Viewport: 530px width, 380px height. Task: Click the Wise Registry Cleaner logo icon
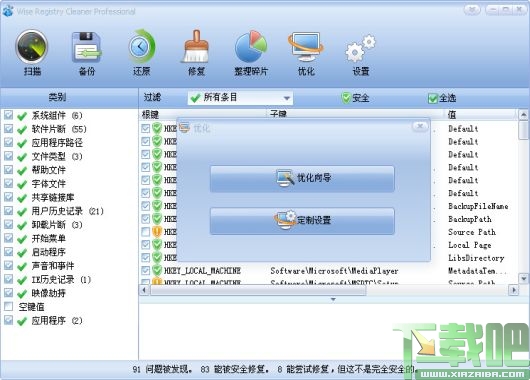pos(7,11)
